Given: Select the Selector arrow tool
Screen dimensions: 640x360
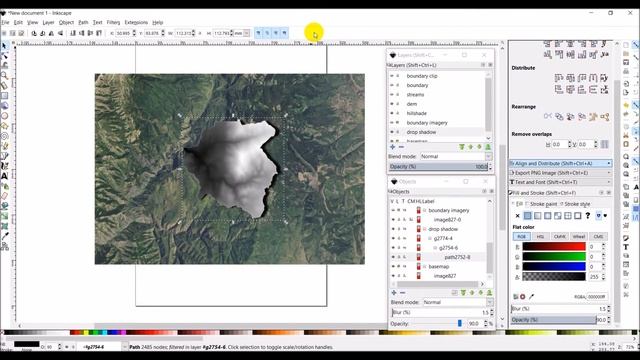Looking at the screenshot, I should click(4, 46).
